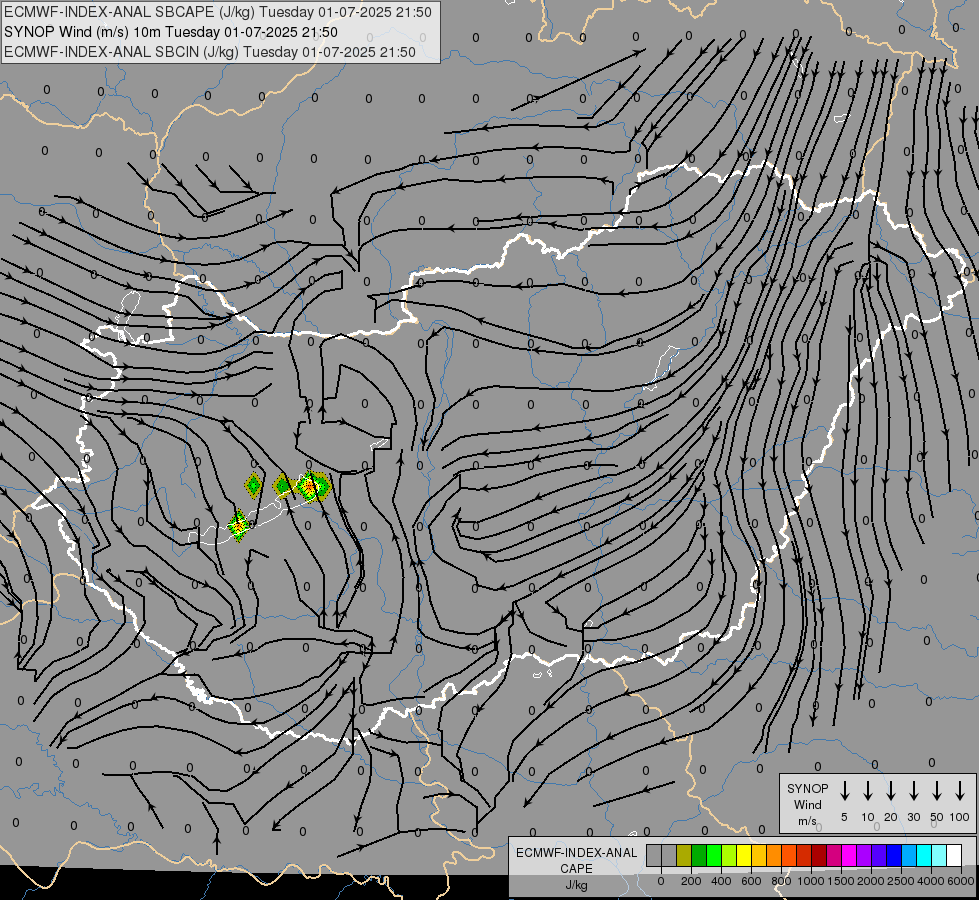Screen dimensions: 979x900
Task: Pick the pure blue CAPE legend swatch
Action: 894,855
